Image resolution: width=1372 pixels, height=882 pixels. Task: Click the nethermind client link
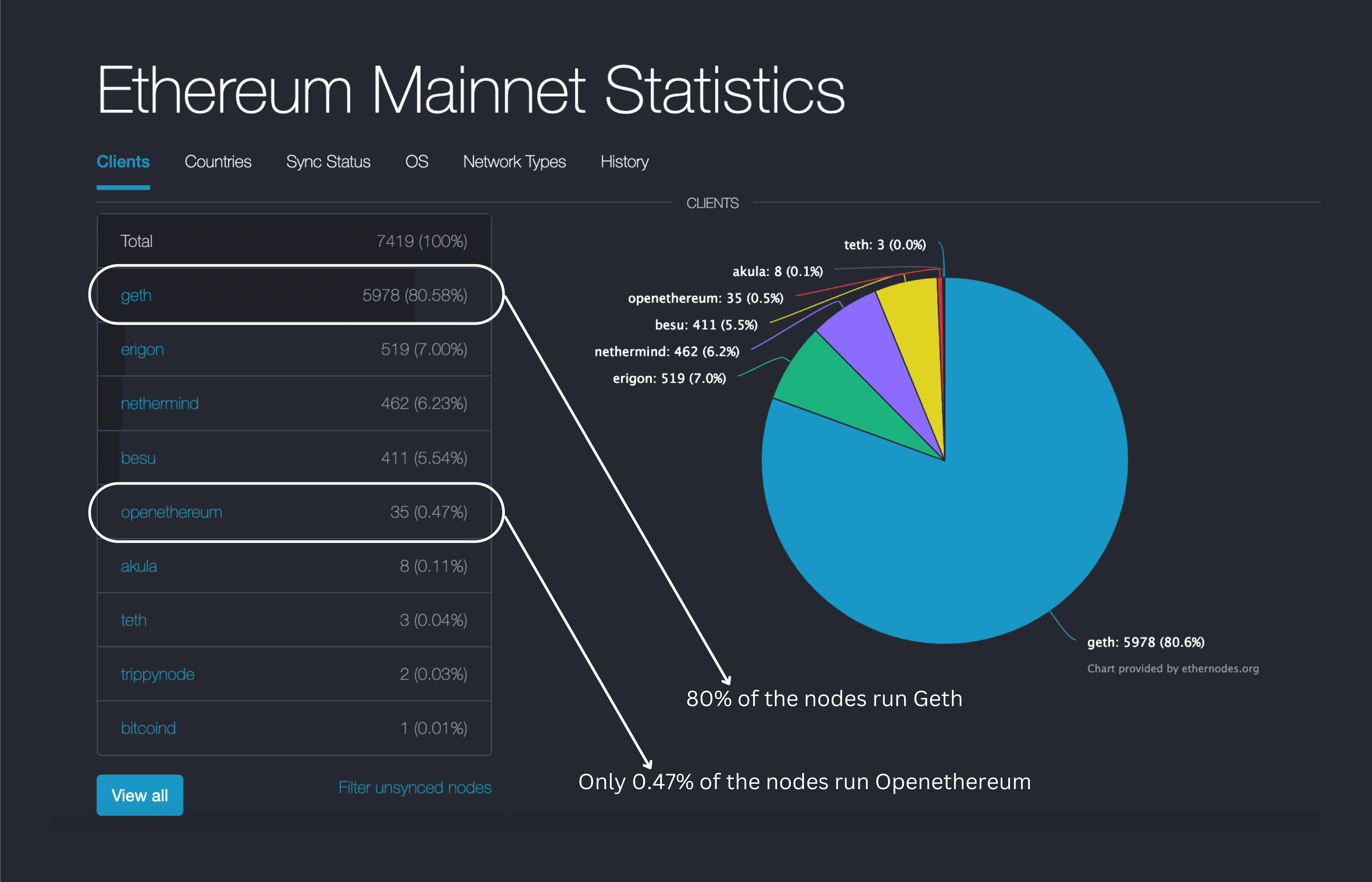160,404
